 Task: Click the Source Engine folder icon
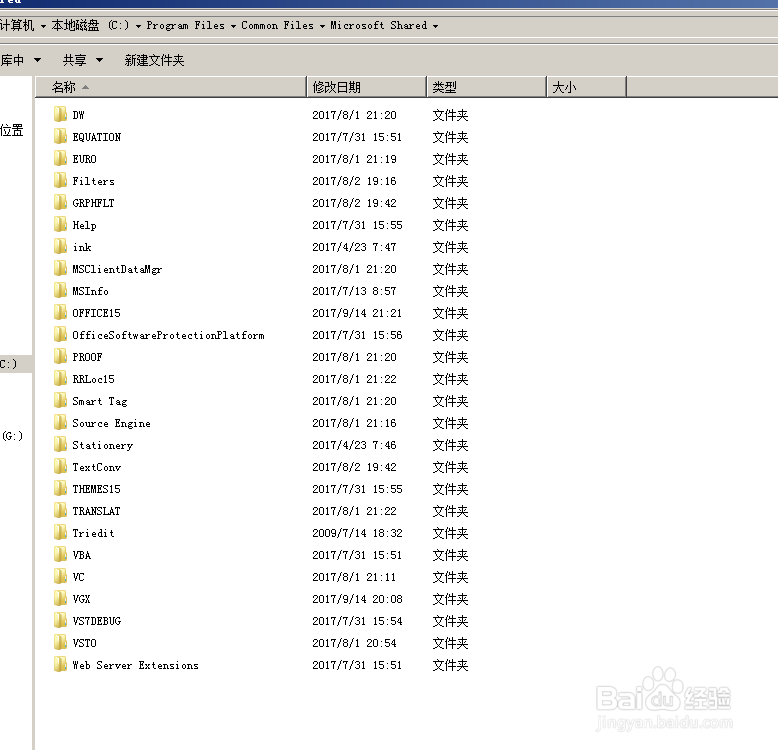pyautogui.click(x=60, y=423)
